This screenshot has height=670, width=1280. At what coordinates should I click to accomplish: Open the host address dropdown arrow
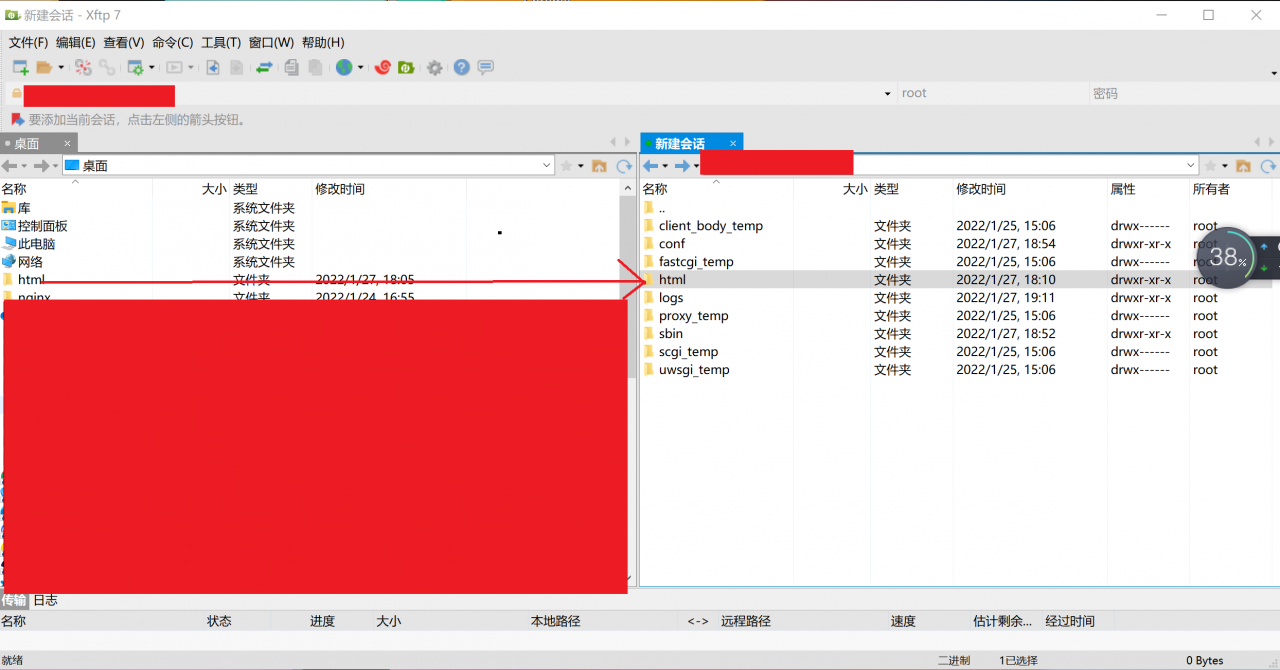pos(887,94)
